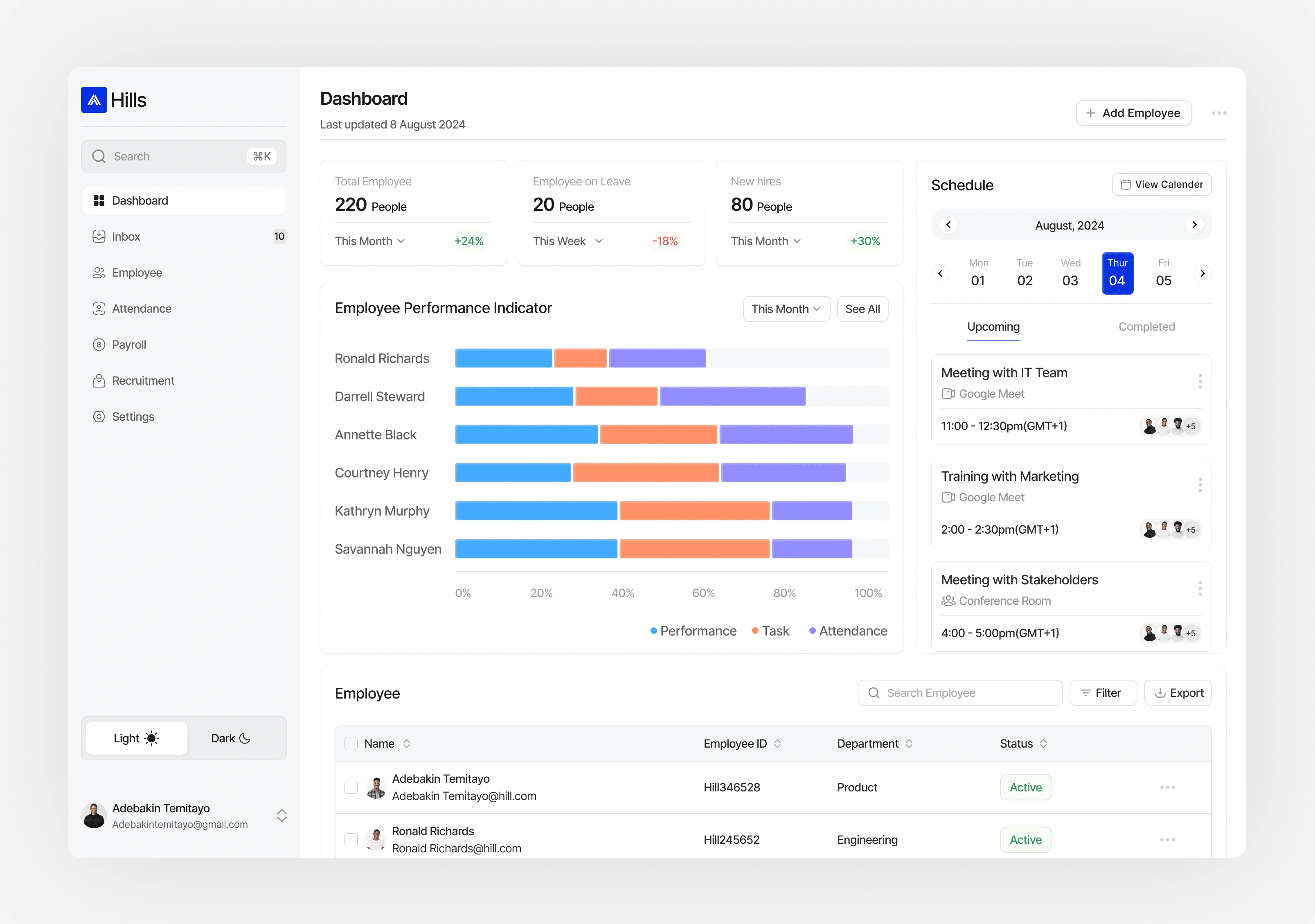Expand user account switcher for Adebakin Temitayo
Image resolution: width=1315 pixels, height=924 pixels.
coord(281,816)
